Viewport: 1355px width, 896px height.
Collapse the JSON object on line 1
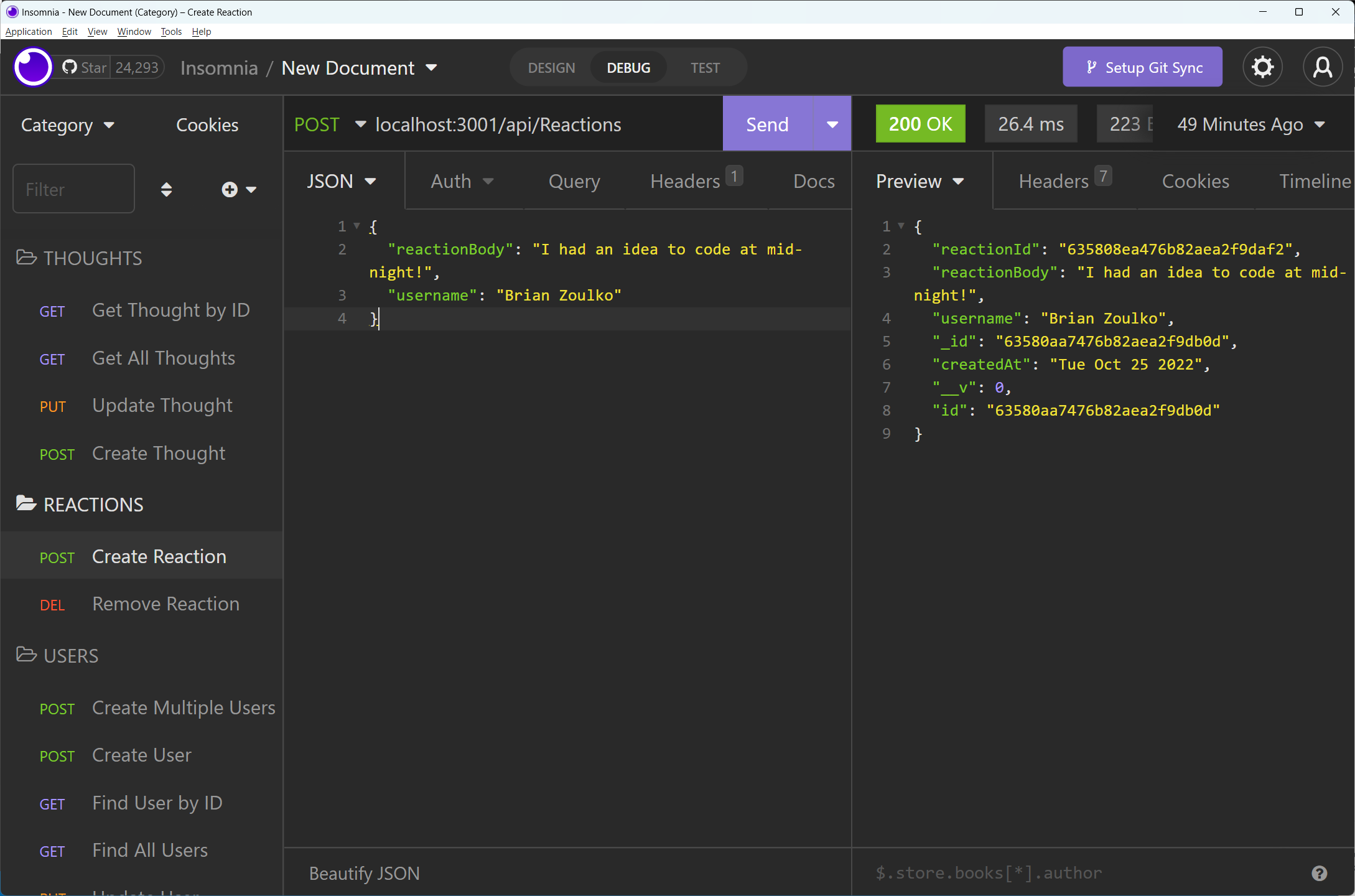tap(356, 226)
